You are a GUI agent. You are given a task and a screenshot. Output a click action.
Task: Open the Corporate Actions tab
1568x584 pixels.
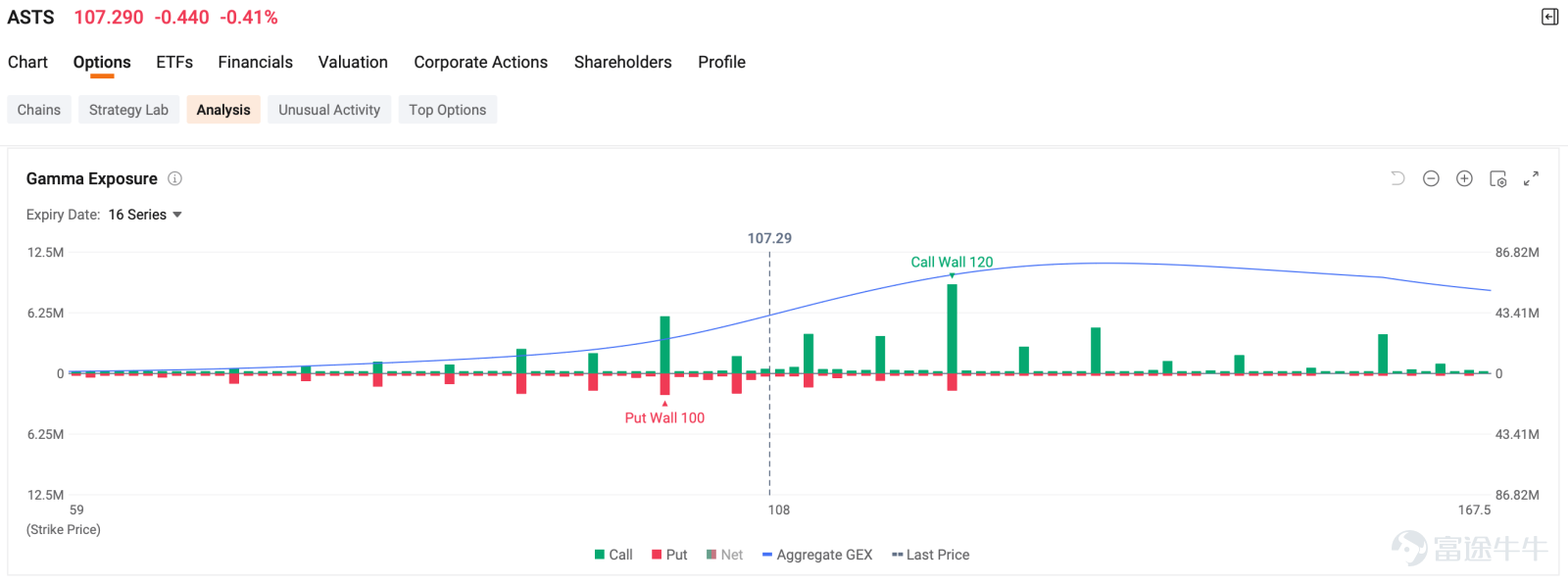tap(480, 62)
